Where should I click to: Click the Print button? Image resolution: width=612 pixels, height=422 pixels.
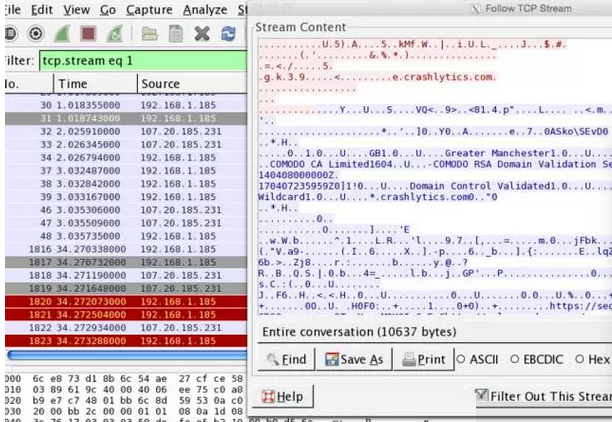tap(424, 359)
